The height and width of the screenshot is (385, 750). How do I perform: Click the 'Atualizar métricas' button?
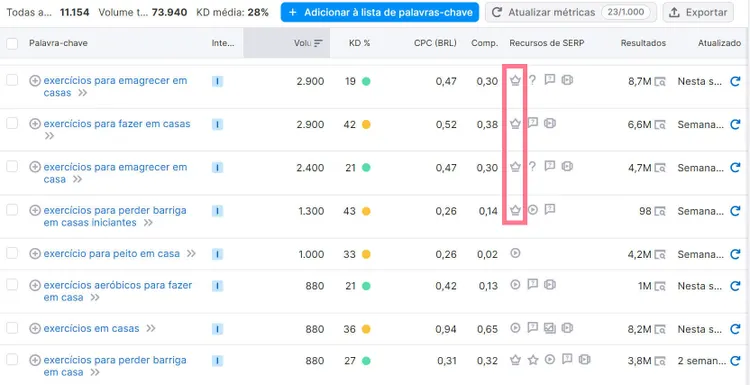(x=571, y=12)
